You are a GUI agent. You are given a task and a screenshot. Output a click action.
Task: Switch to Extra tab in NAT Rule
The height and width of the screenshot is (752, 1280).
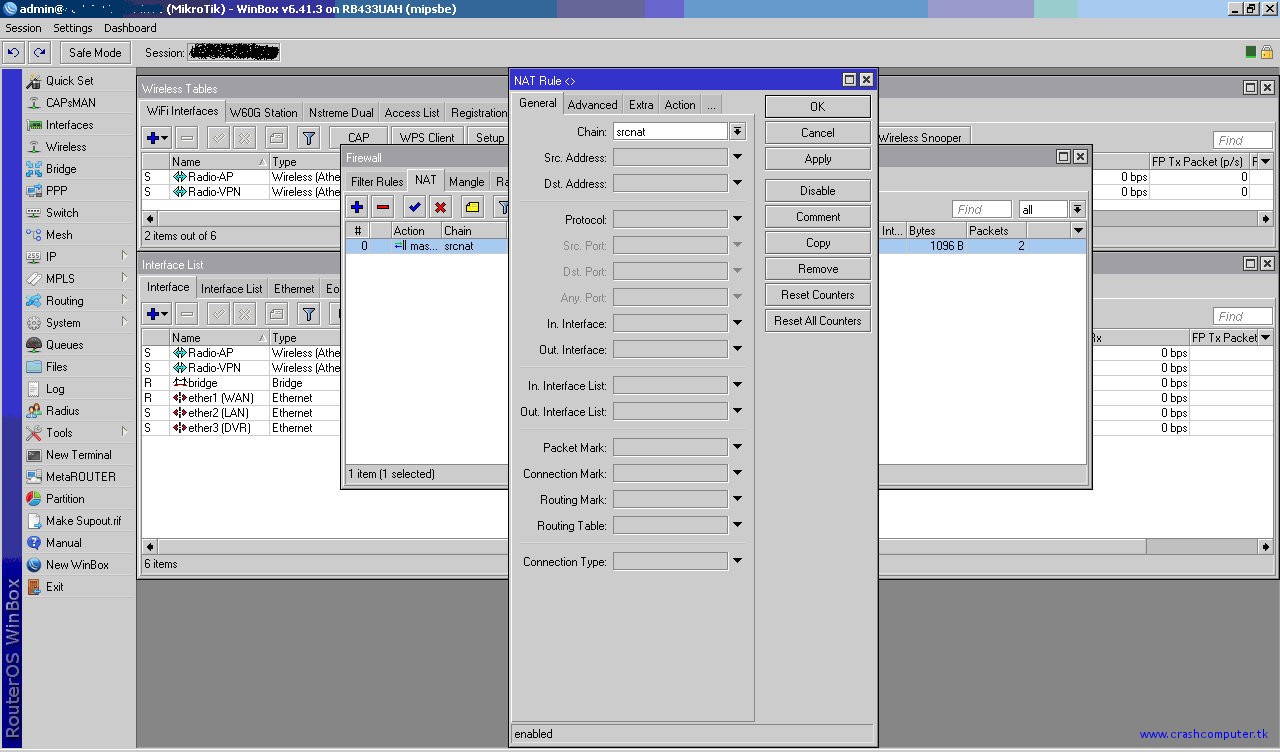point(641,105)
